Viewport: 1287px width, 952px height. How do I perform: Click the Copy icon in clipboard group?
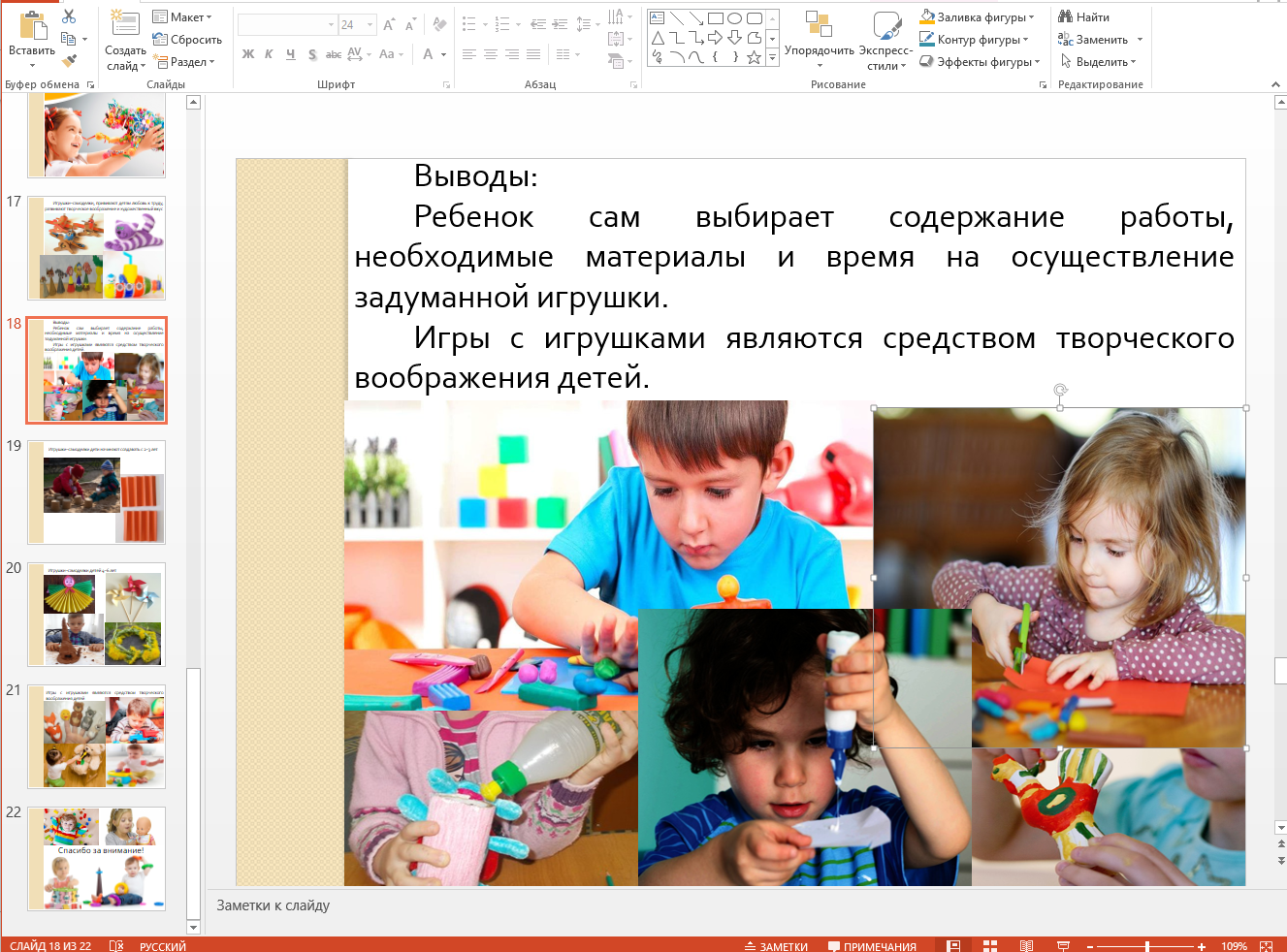(x=69, y=39)
